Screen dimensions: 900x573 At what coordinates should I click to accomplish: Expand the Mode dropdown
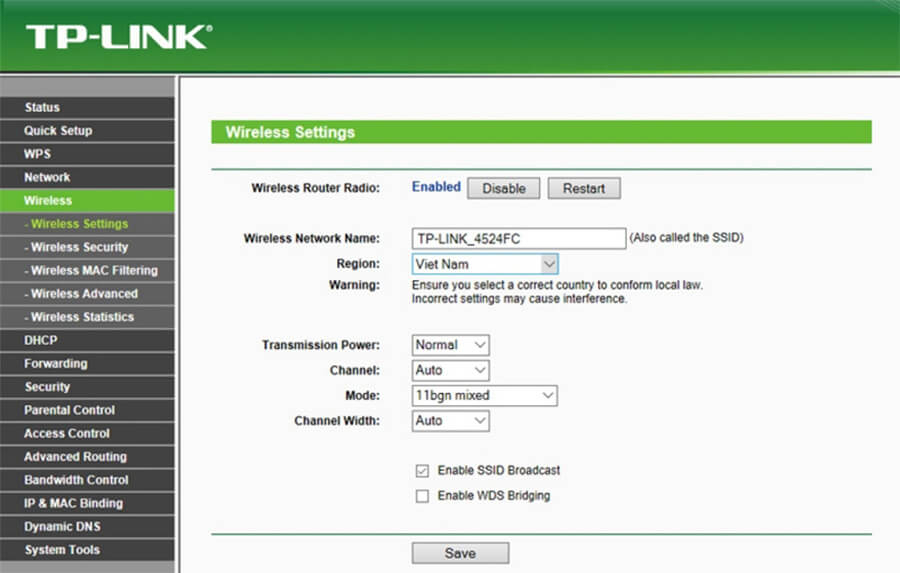tap(484, 396)
